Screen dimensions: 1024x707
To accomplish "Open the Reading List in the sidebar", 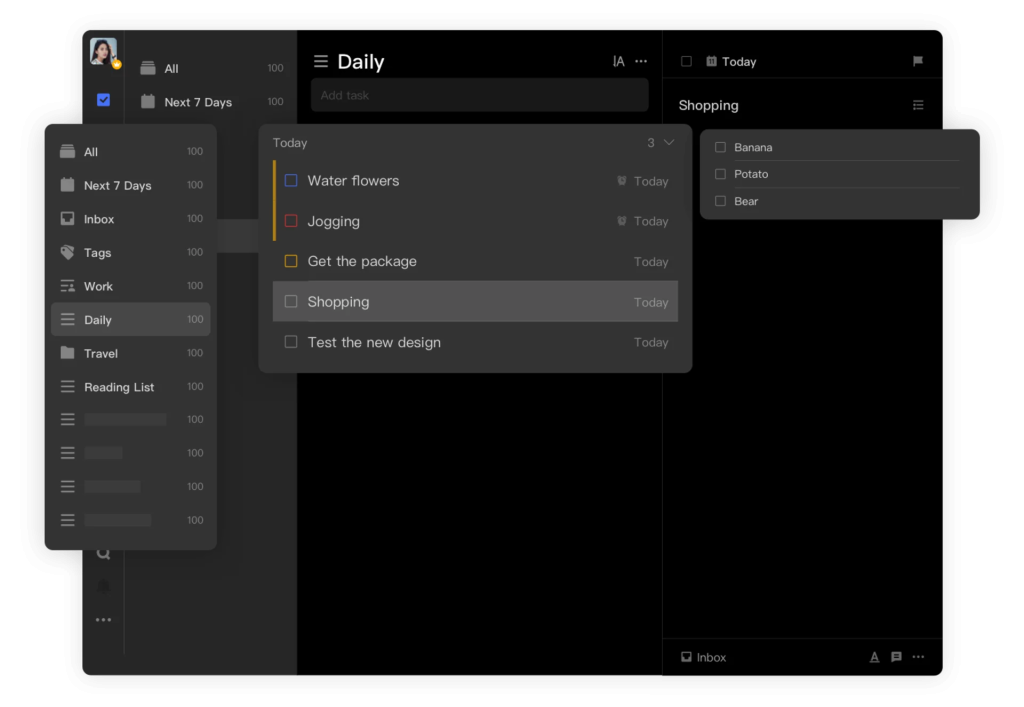I will click(119, 387).
